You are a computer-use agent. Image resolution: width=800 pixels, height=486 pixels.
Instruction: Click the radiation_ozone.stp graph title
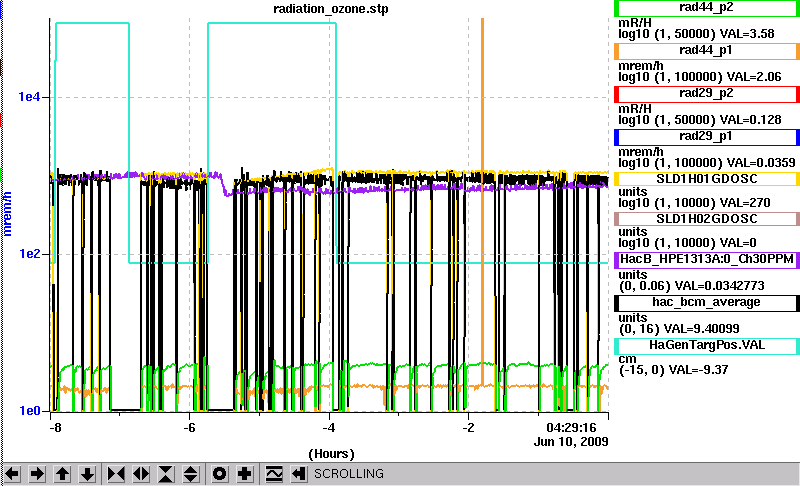point(331,9)
